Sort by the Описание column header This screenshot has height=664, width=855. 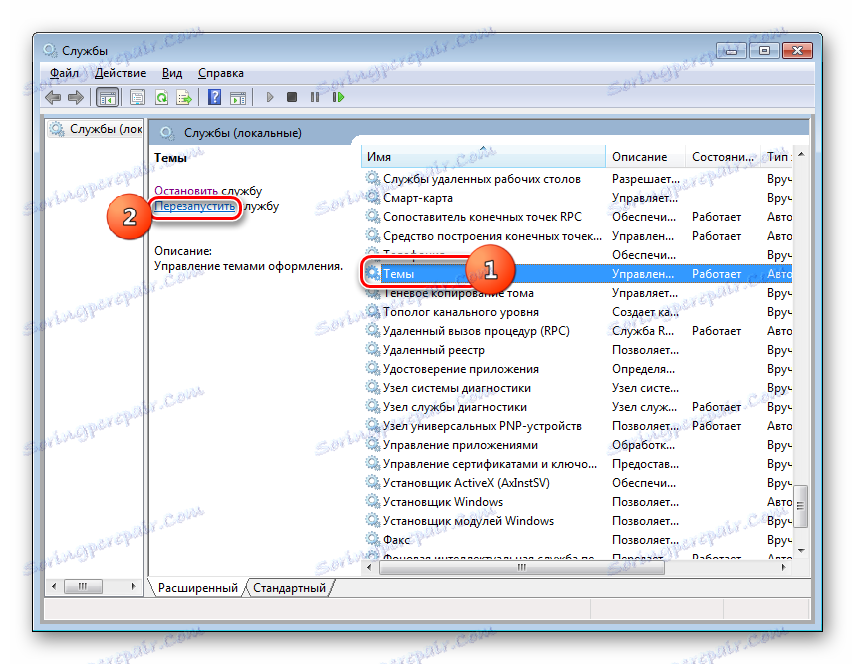(646, 157)
